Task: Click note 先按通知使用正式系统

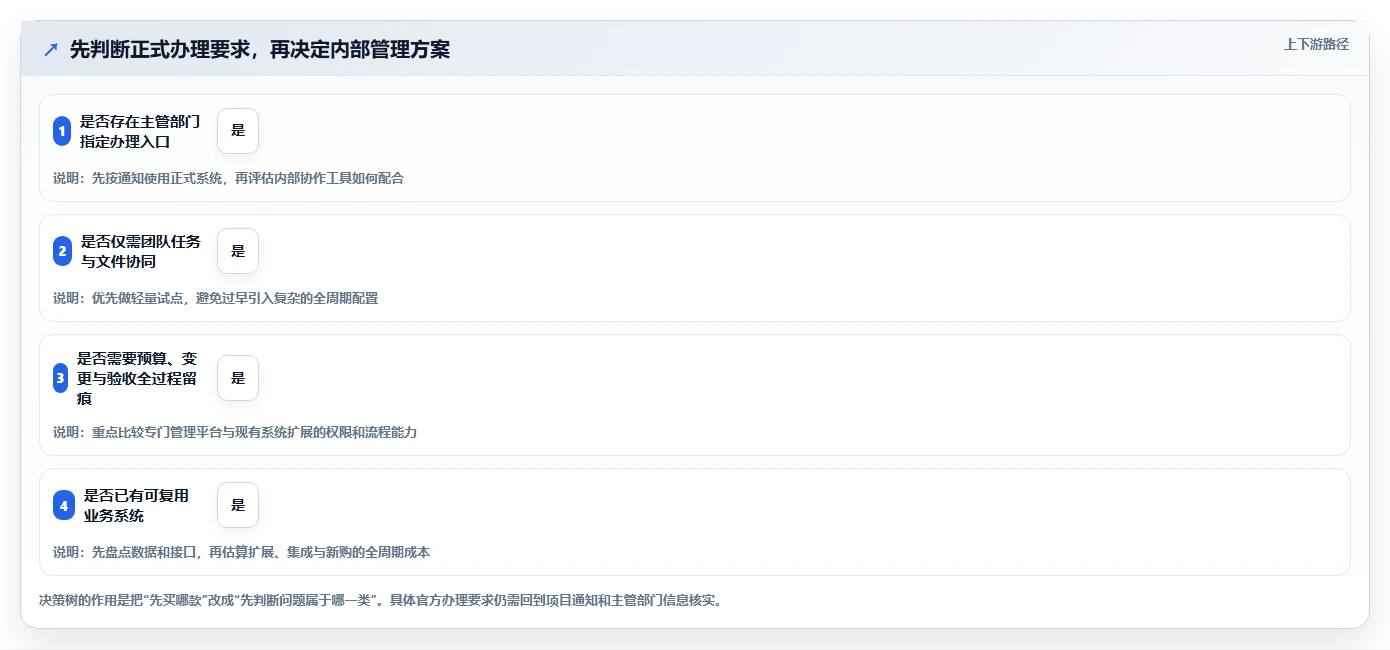Action: pos(228,178)
